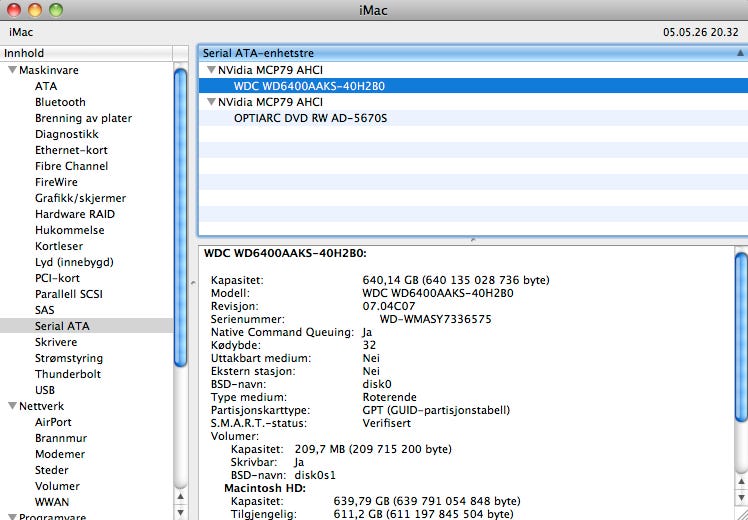This screenshot has height=520, width=748.
Task: Select Serial ATA in sidebar
Action: click(86, 326)
